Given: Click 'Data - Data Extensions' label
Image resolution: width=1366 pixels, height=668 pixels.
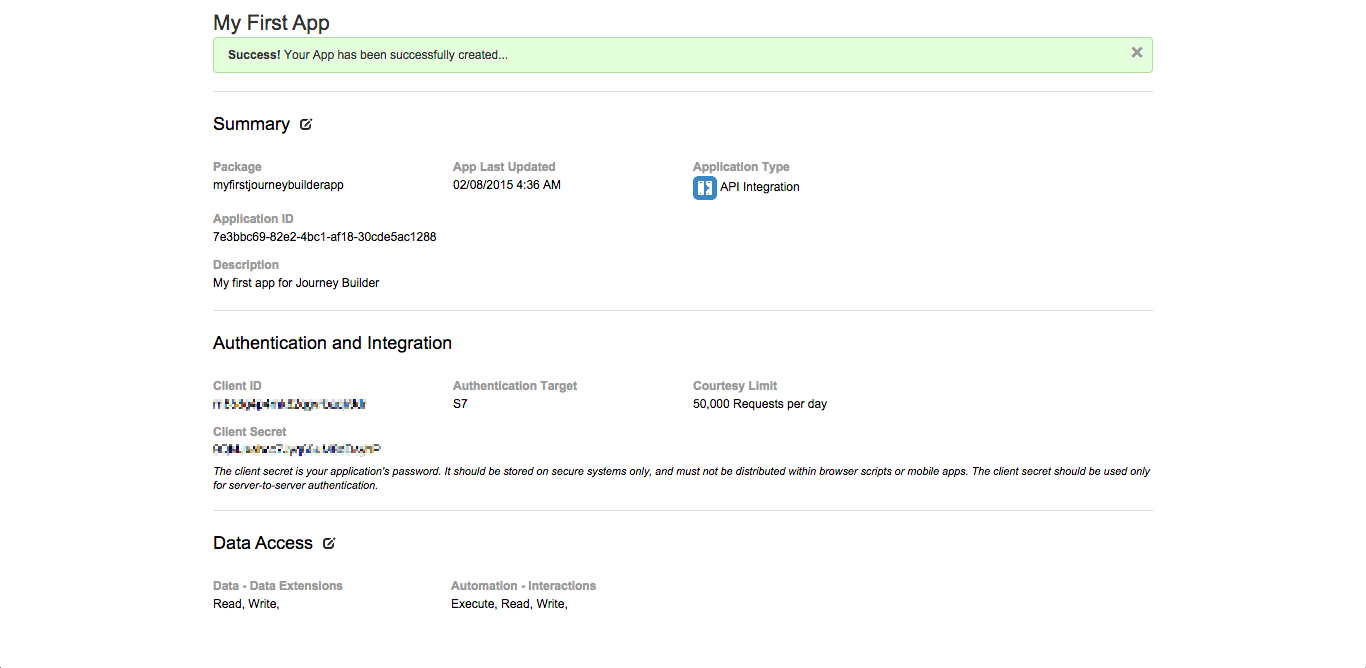Looking at the screenshot, I should [x=278, y=586].
